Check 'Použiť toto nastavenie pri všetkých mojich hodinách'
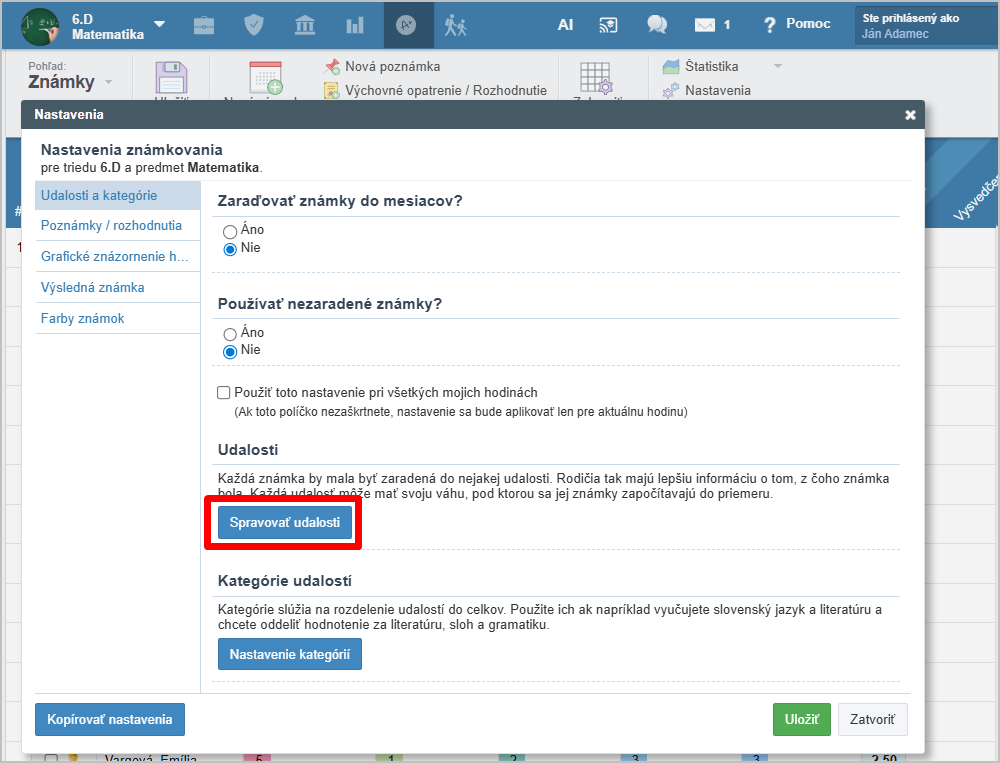Screen dimensions: 1000x763 click(224, 393)
